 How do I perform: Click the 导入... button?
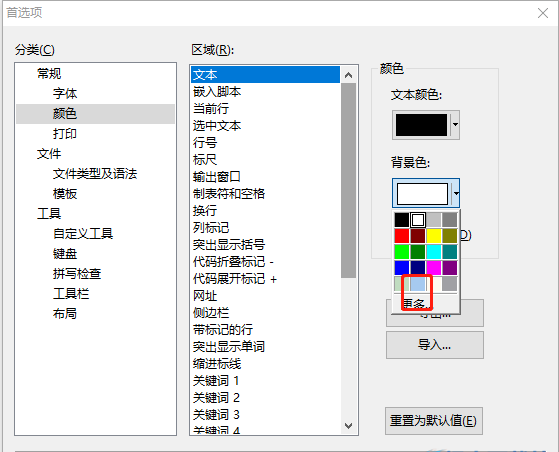435,345
